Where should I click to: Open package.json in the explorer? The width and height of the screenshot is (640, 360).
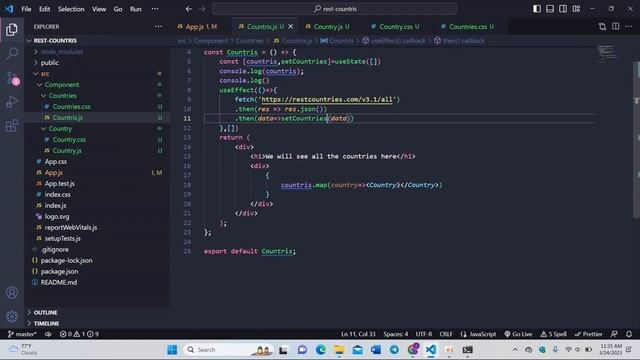coord(97,271)
